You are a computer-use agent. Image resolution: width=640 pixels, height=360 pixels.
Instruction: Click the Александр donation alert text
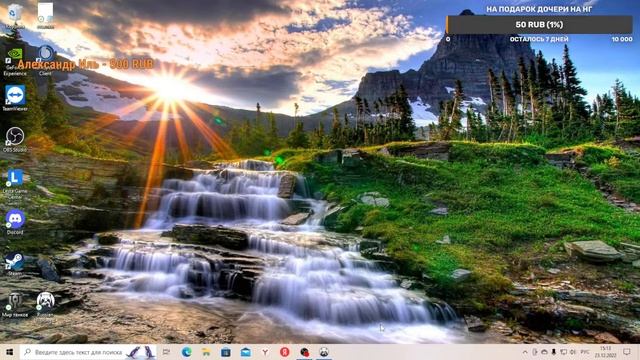click(x=85, y=64)
